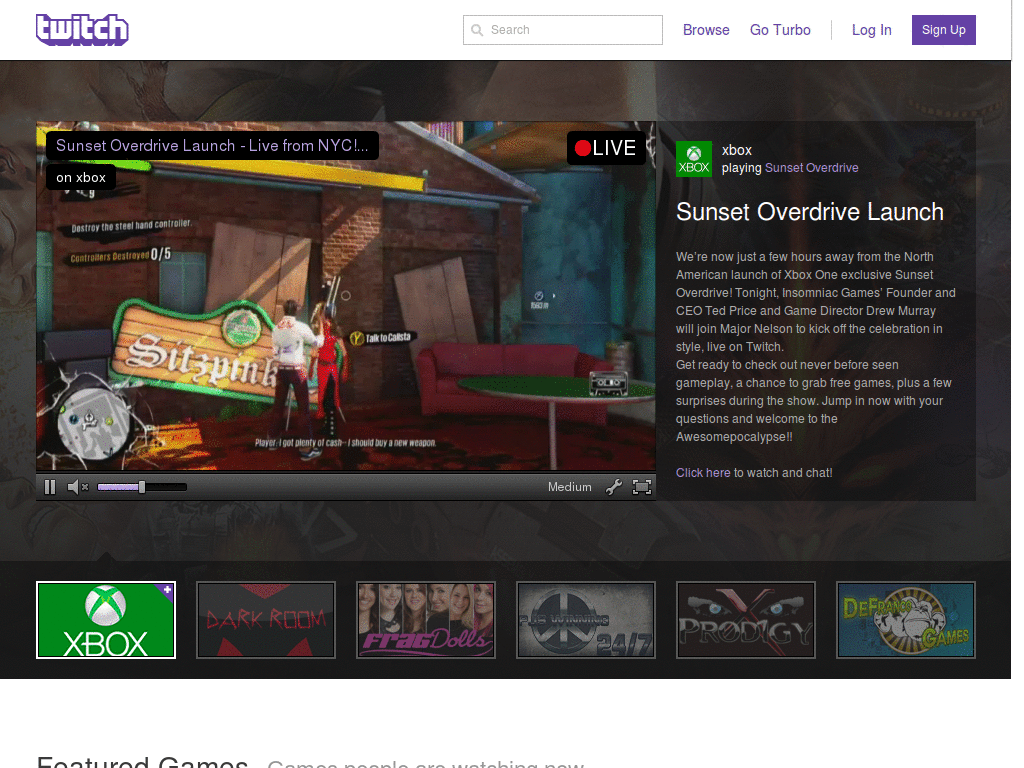Click the live video player area
The height and width of the screenshot is (768, 1024).
(346, 296)
